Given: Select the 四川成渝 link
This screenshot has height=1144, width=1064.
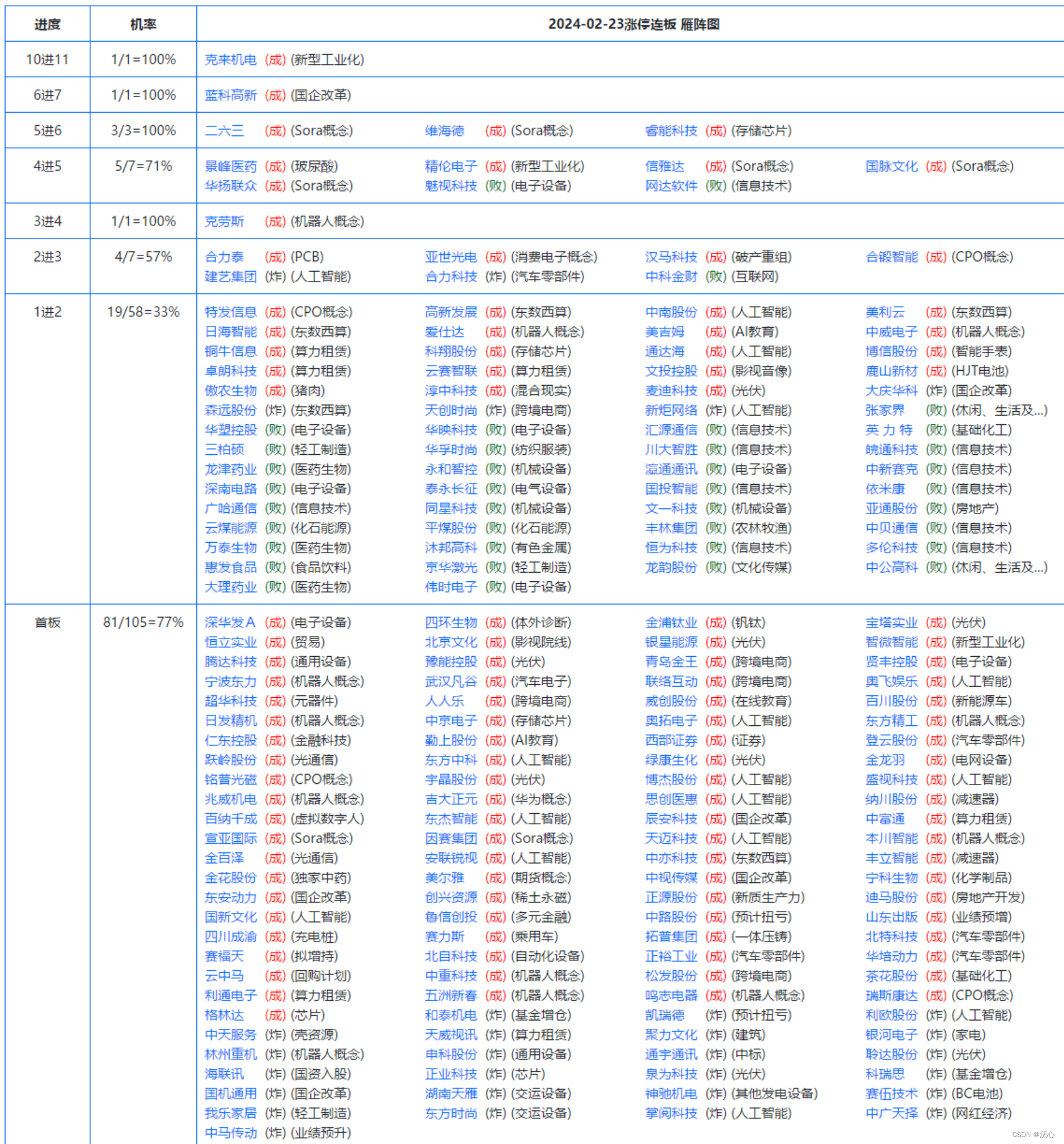Looking at the screenshot, I should [230, 937].
